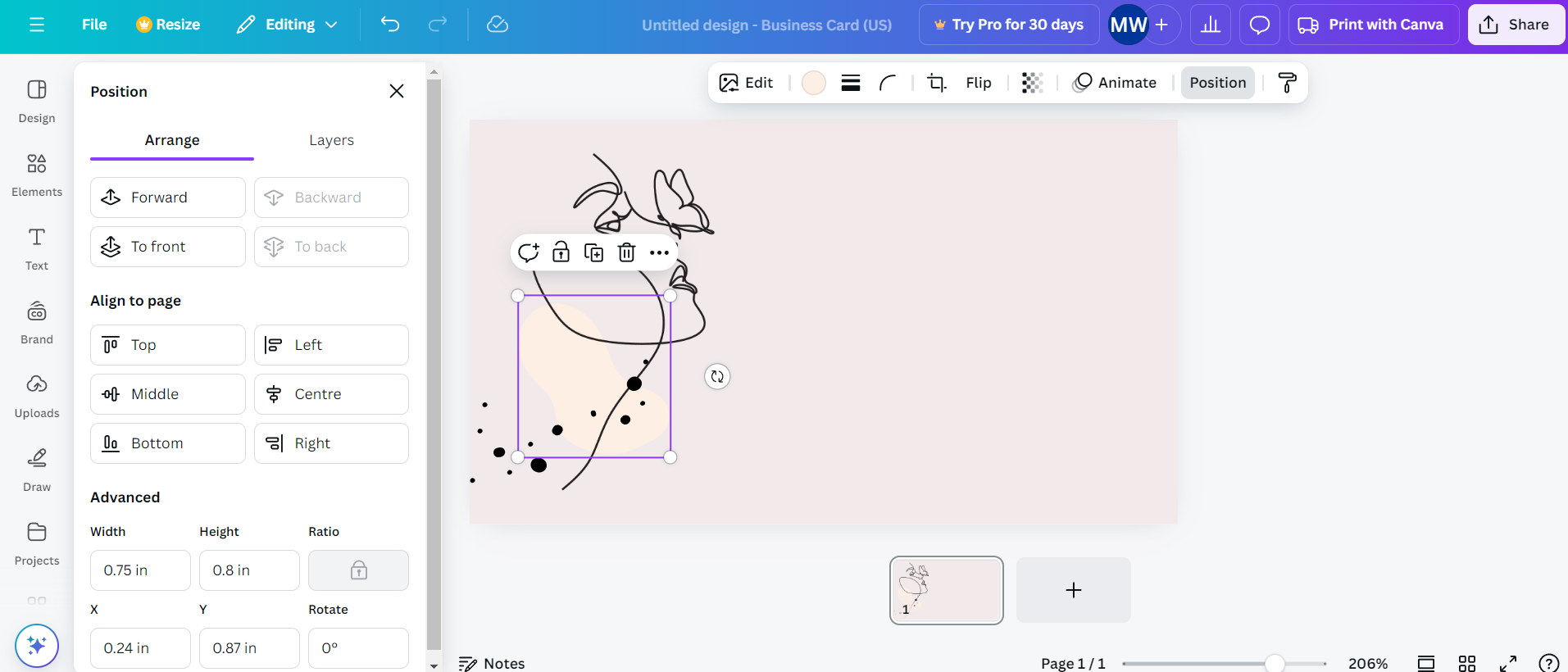Image resolution: width=1568 pixels, height=672 pixels.
Task: Delete the selected element with trash icon
Action: [626, 252]
